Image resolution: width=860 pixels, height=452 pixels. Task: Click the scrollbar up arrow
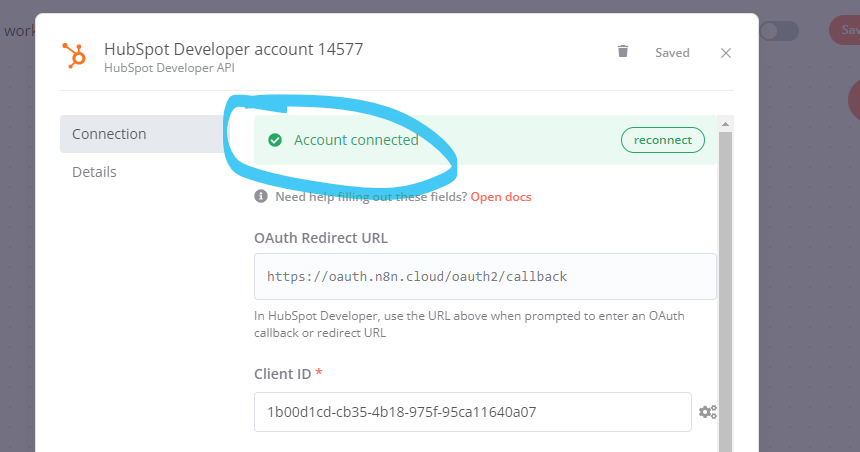pos(726,123)
